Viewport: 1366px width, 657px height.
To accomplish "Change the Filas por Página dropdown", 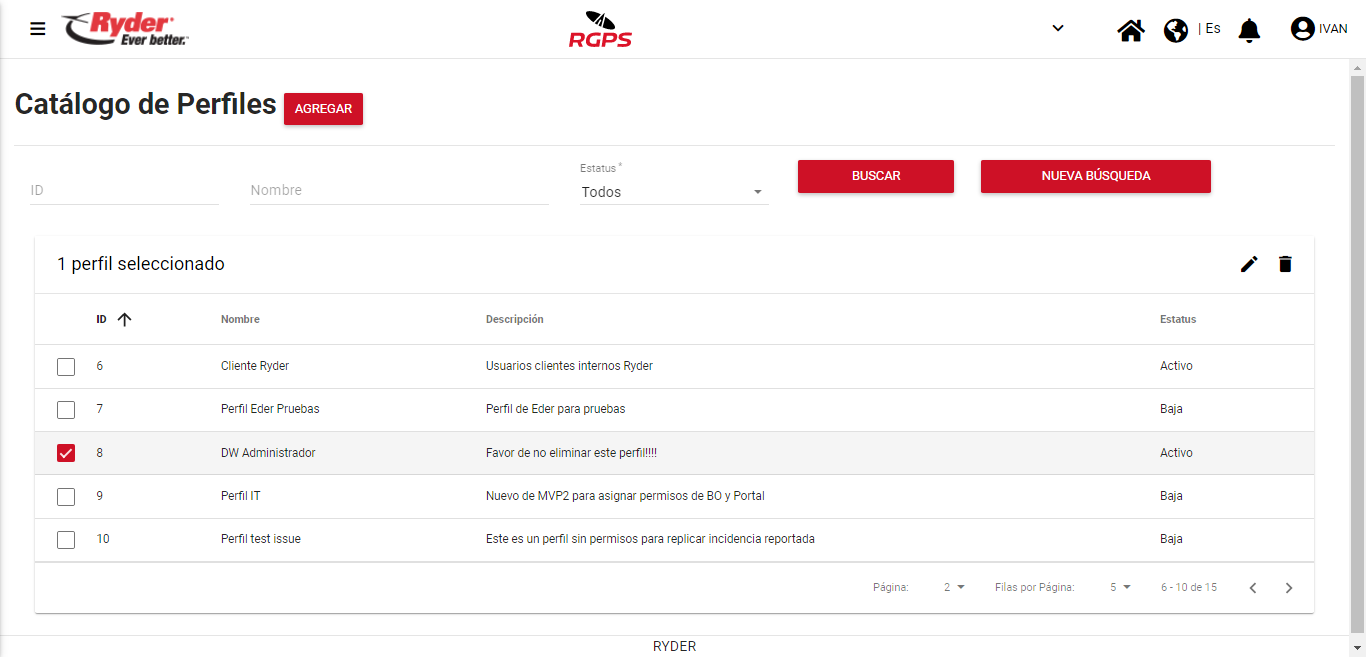I will click(1120, 588).
